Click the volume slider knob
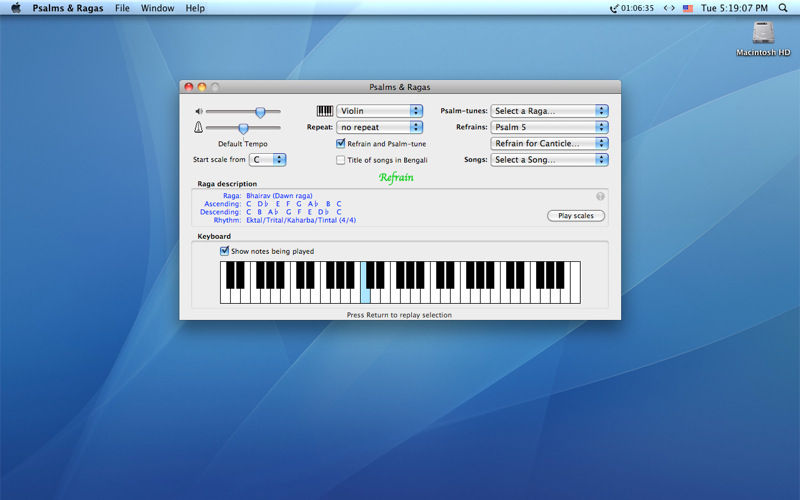Screen dimensions: 800x500 click(260, 112)
